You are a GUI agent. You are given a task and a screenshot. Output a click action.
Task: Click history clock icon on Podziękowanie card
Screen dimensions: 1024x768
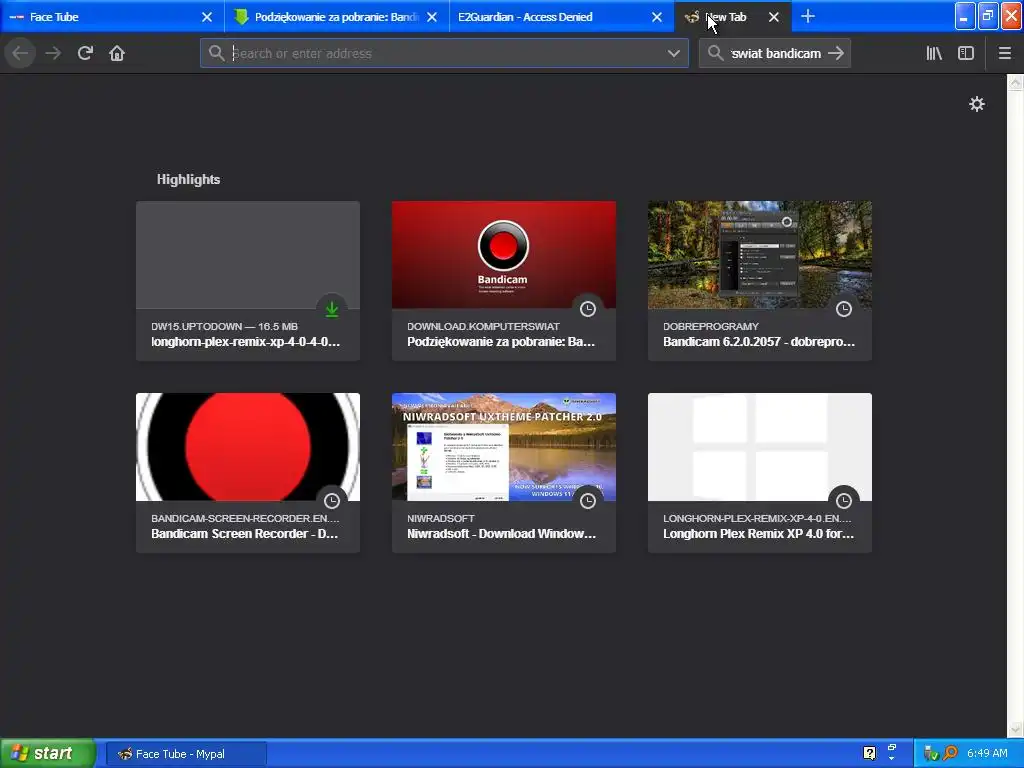588,309
